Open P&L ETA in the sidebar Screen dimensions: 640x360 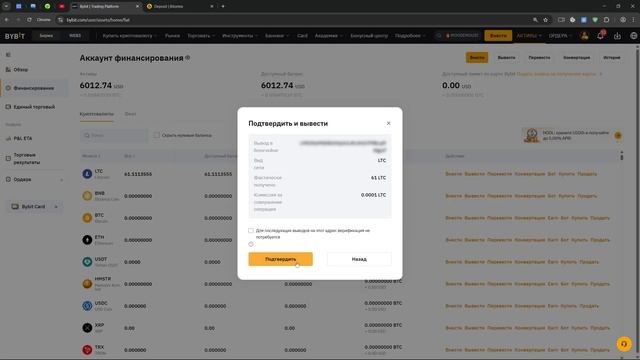[19, 138]
